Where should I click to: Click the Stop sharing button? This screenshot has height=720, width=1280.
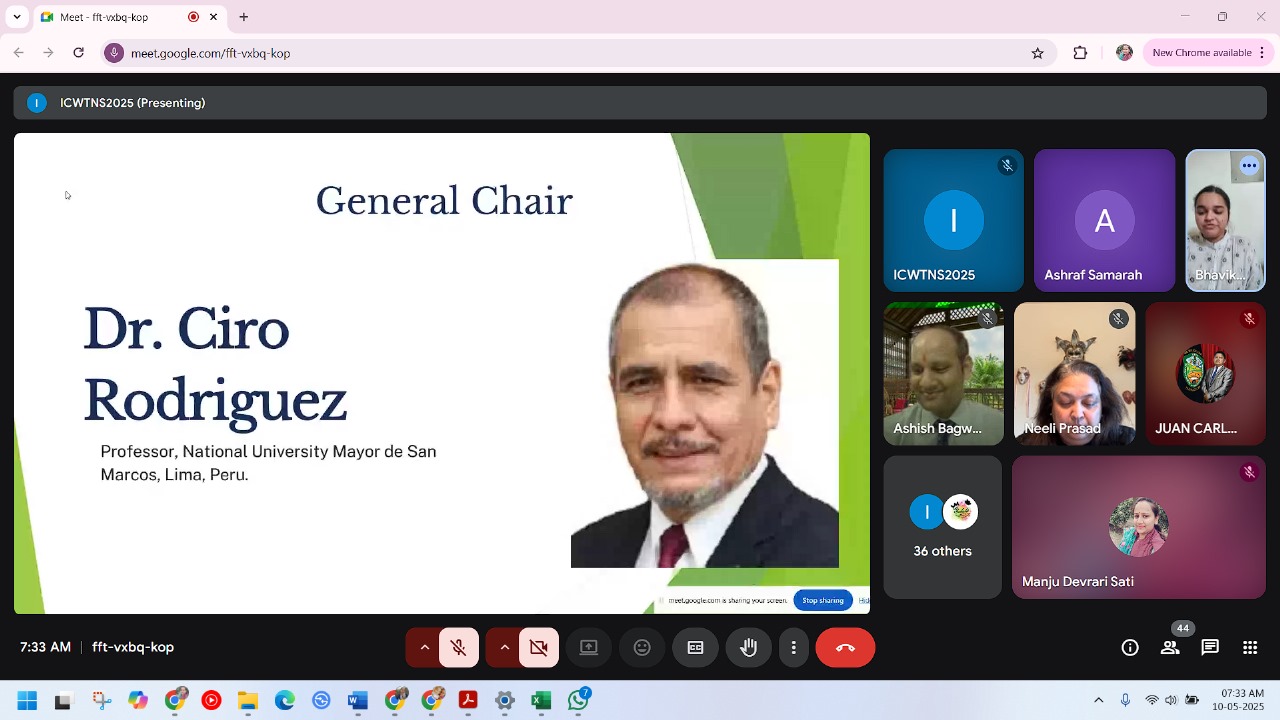click(x=823, y=600)
